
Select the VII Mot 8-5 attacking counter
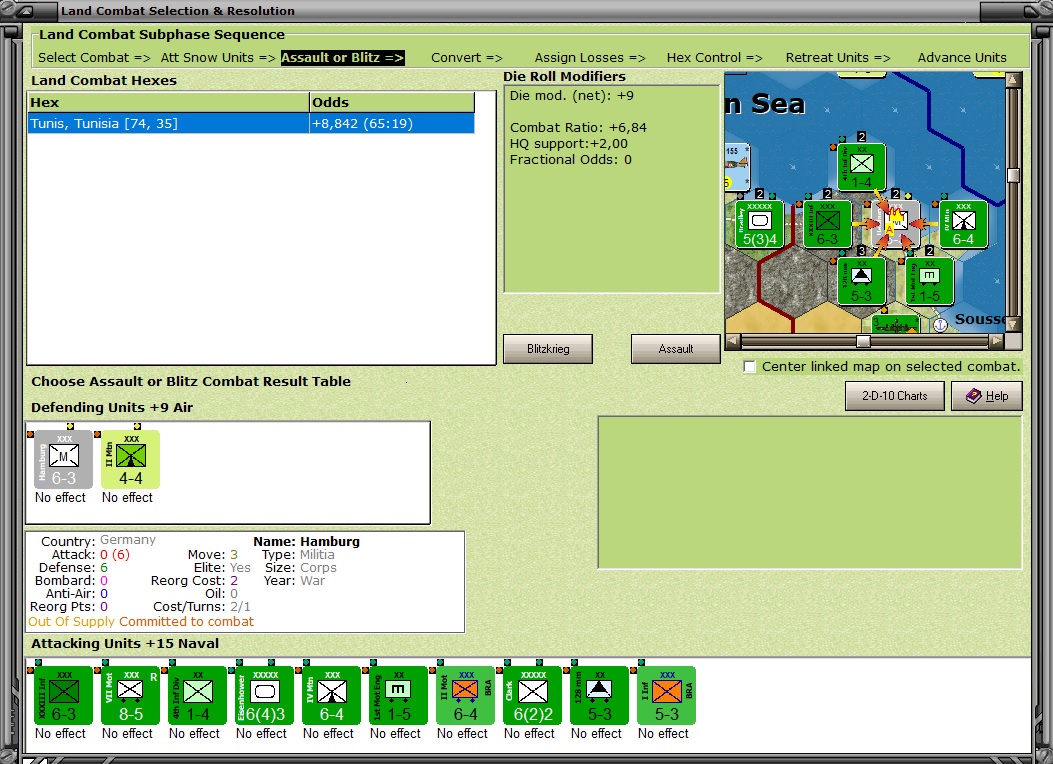[128, 695]
